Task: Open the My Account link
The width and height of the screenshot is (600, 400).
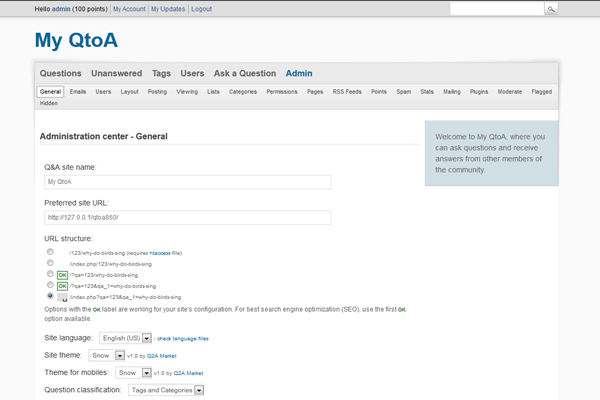Action: [128, 9]
